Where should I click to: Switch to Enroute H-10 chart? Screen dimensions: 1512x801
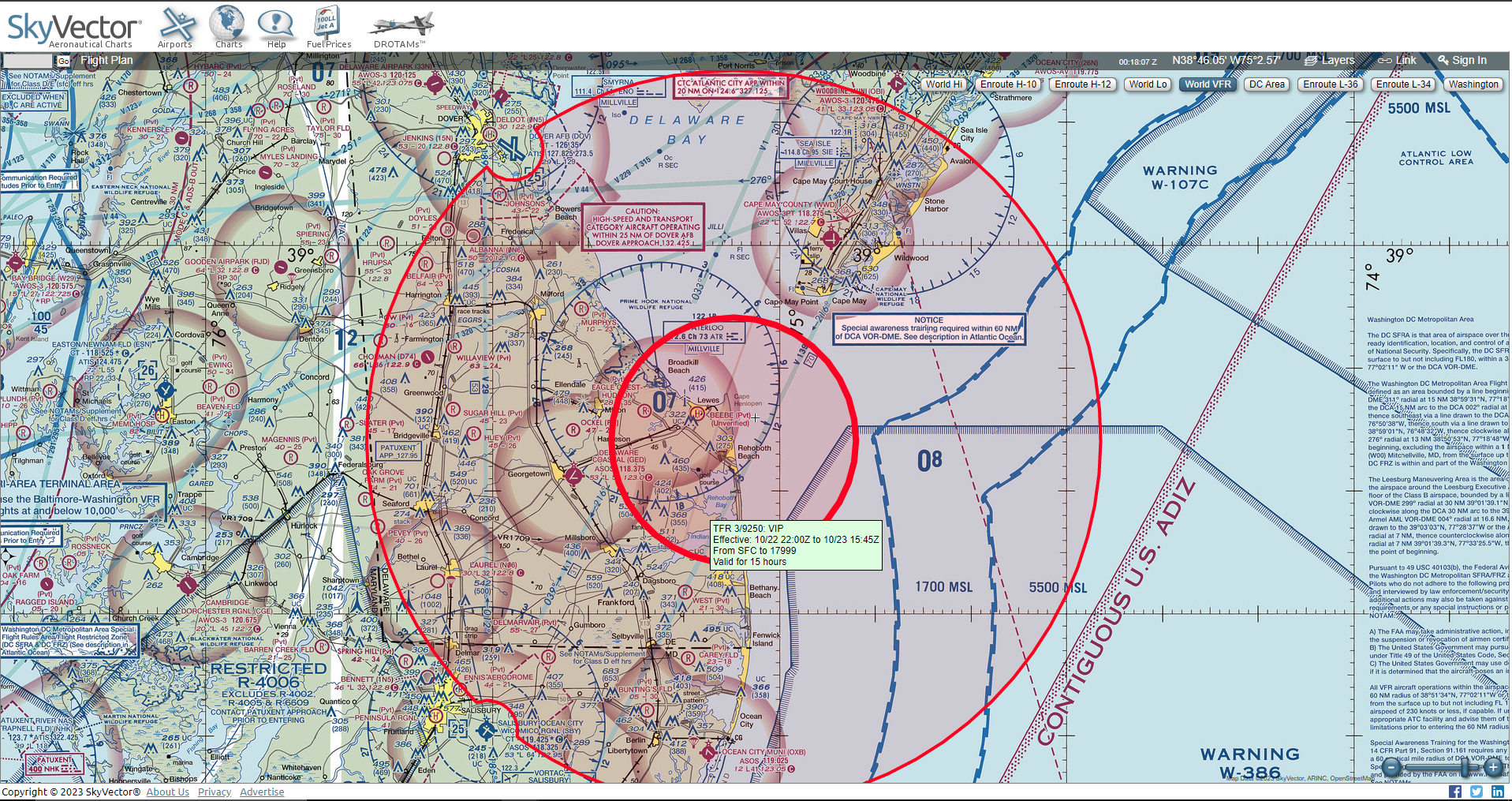click(x=1009, y=84)
